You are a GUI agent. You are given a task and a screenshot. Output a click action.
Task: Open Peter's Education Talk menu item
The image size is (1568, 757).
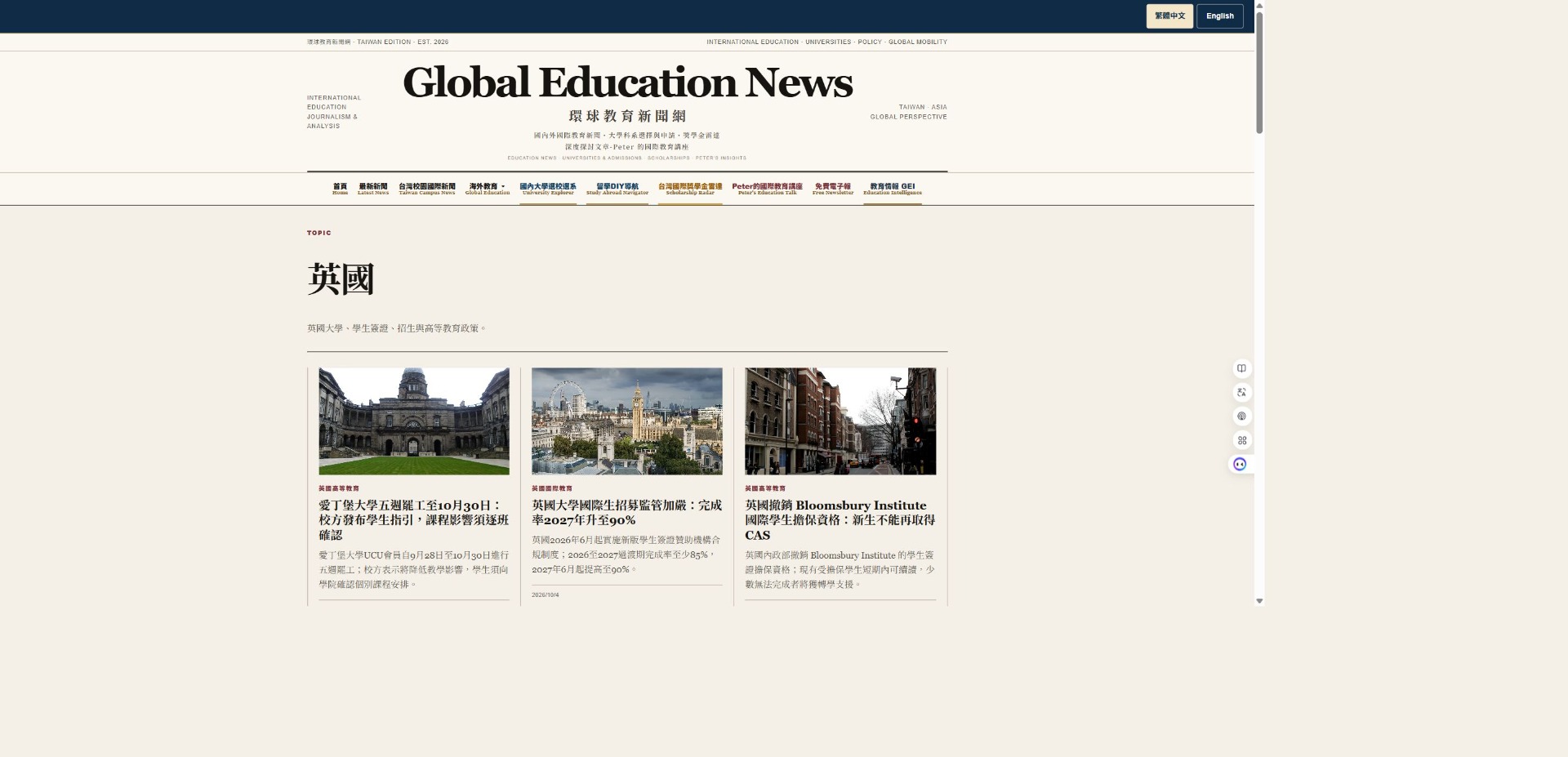click(767, 189)
